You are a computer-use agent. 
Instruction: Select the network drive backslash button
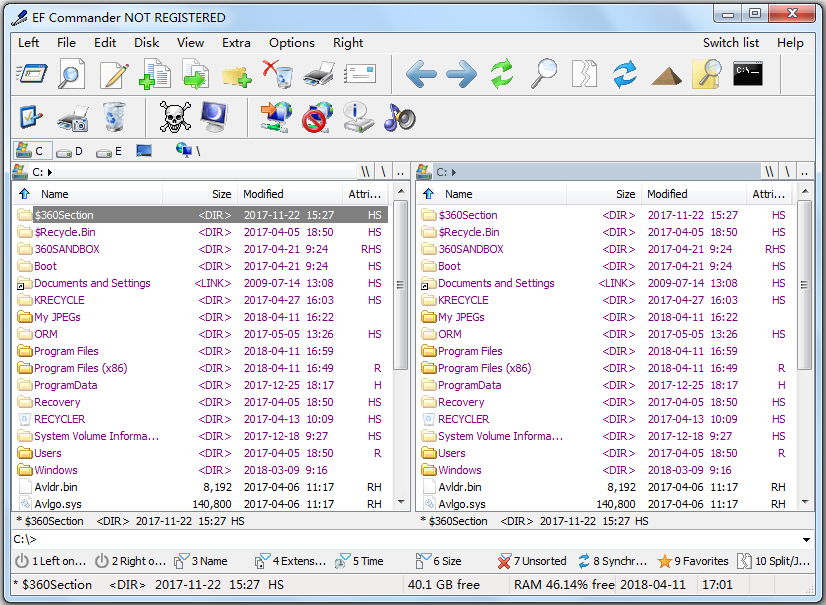[x=188, y=151]
